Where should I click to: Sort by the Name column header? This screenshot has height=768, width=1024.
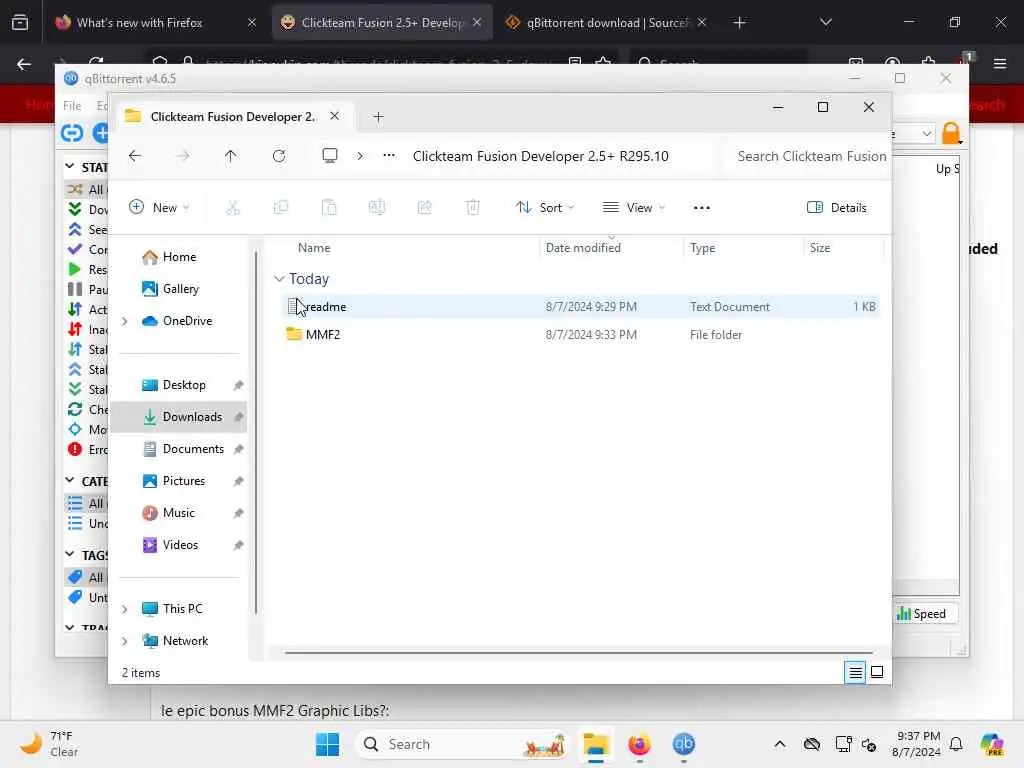click(x=314, y=248)
